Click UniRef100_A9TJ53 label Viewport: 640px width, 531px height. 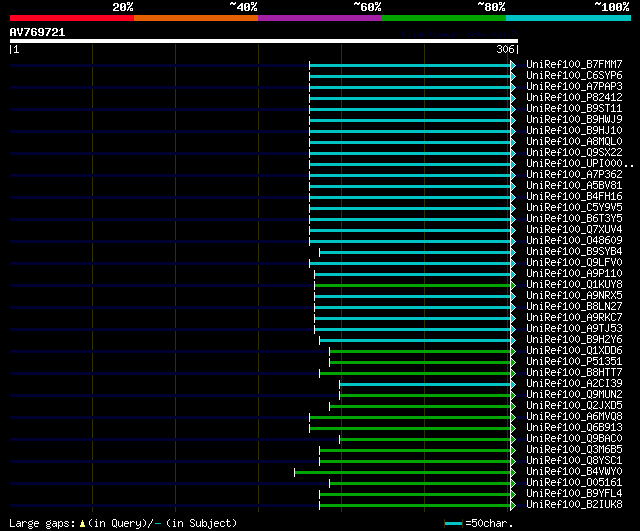pos(574,329)
